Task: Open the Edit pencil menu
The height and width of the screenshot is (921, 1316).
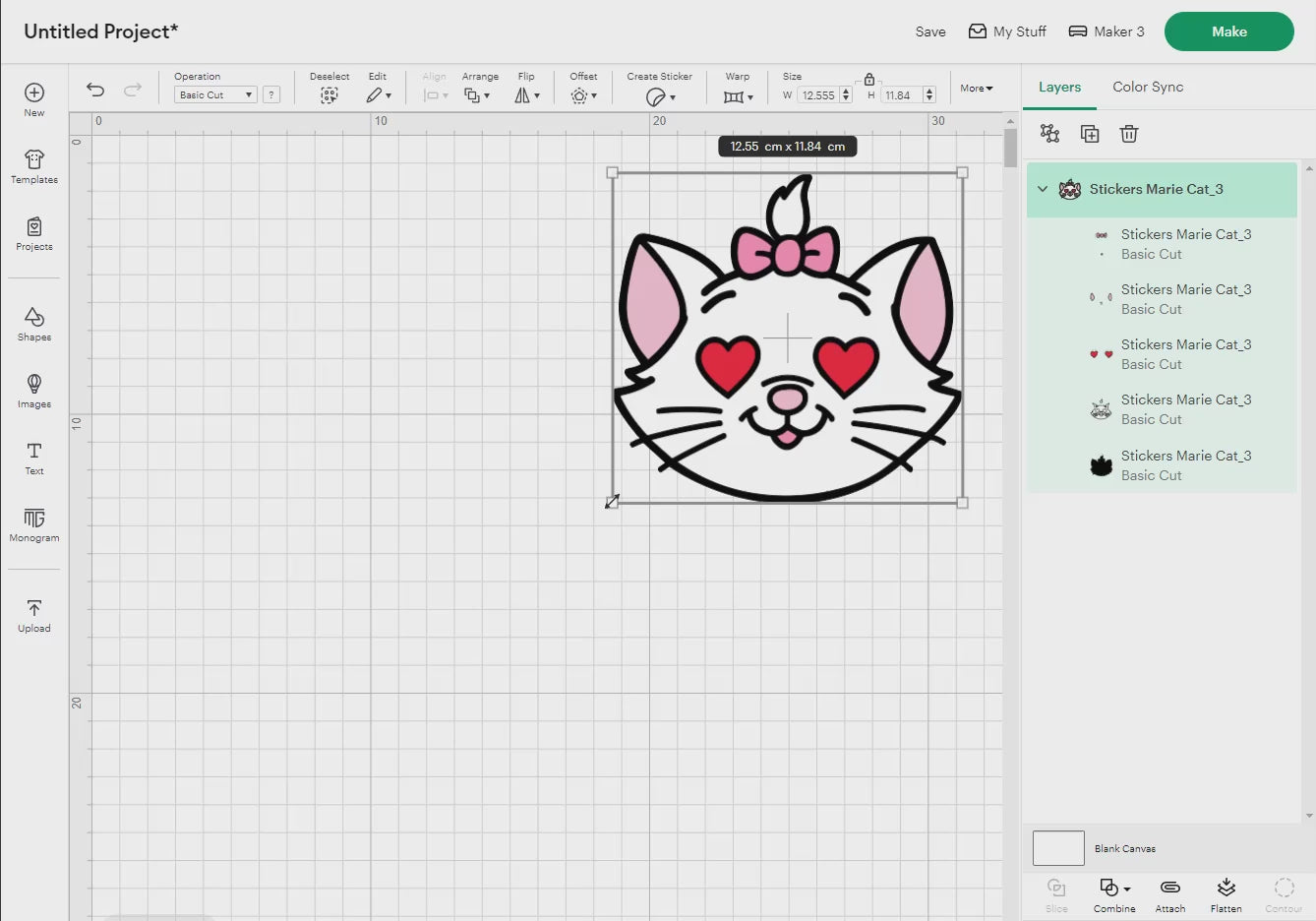Action: (379, 95)
